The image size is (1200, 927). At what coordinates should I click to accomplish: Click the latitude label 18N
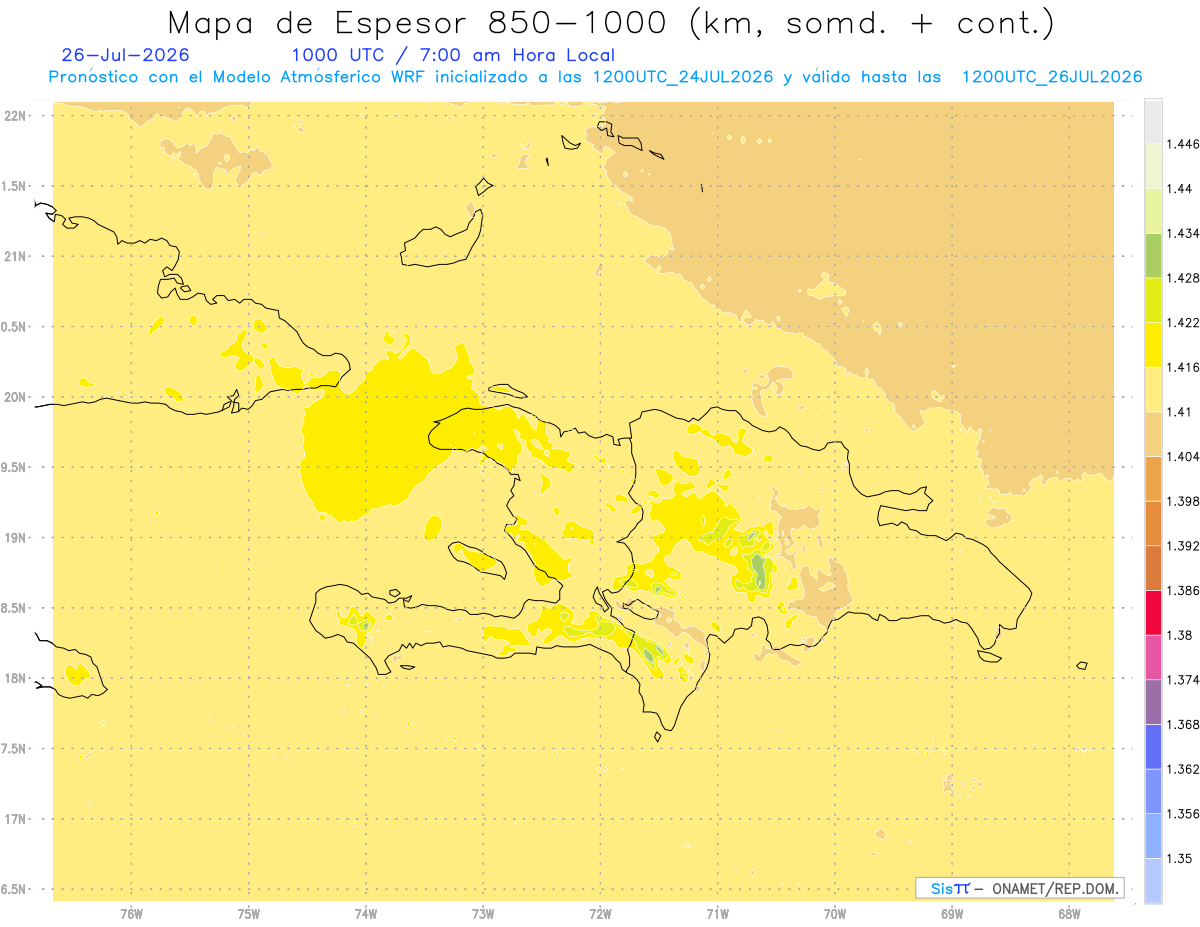coord(14,678)
